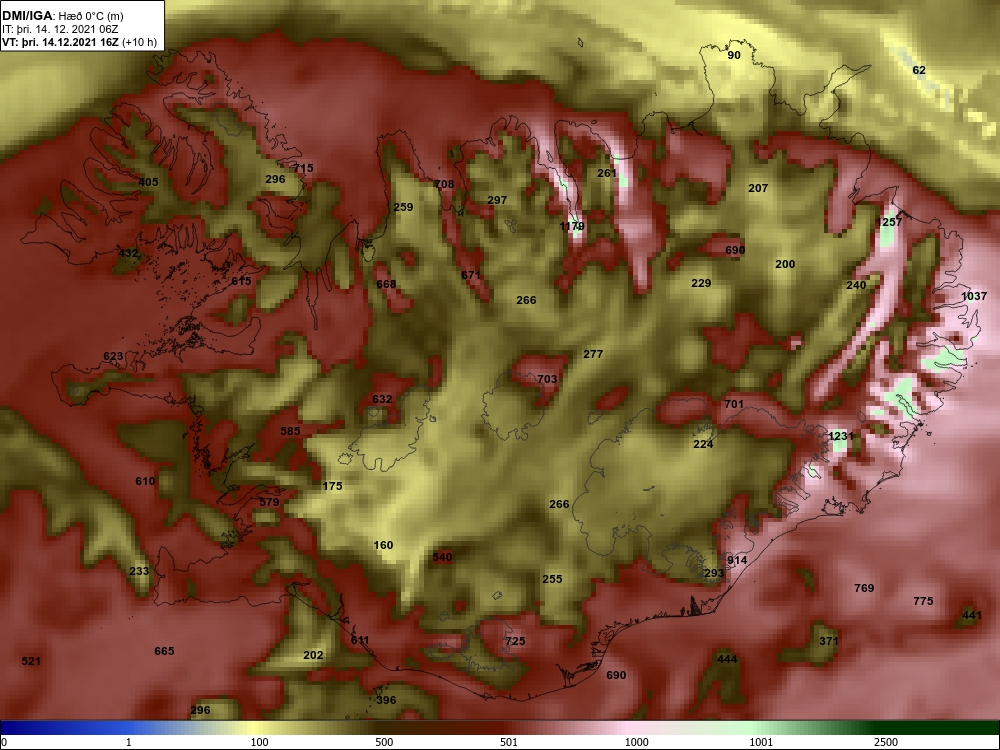Click the map value 615

coord(241,281)
